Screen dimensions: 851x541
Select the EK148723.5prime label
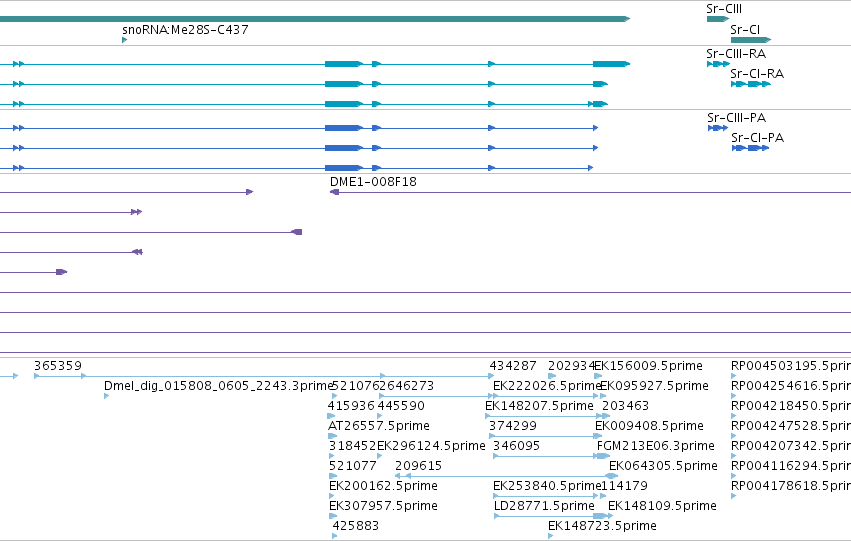[602, 526]
